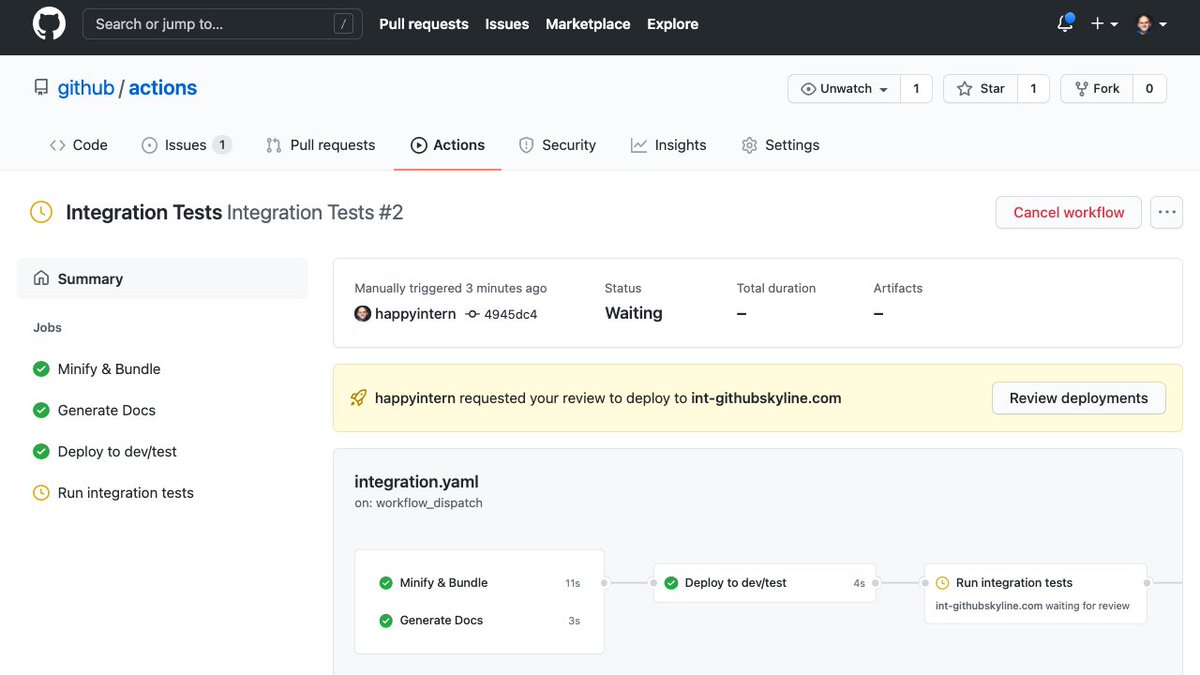
Task: Click the Fork icon
Action: (1082, 89)
